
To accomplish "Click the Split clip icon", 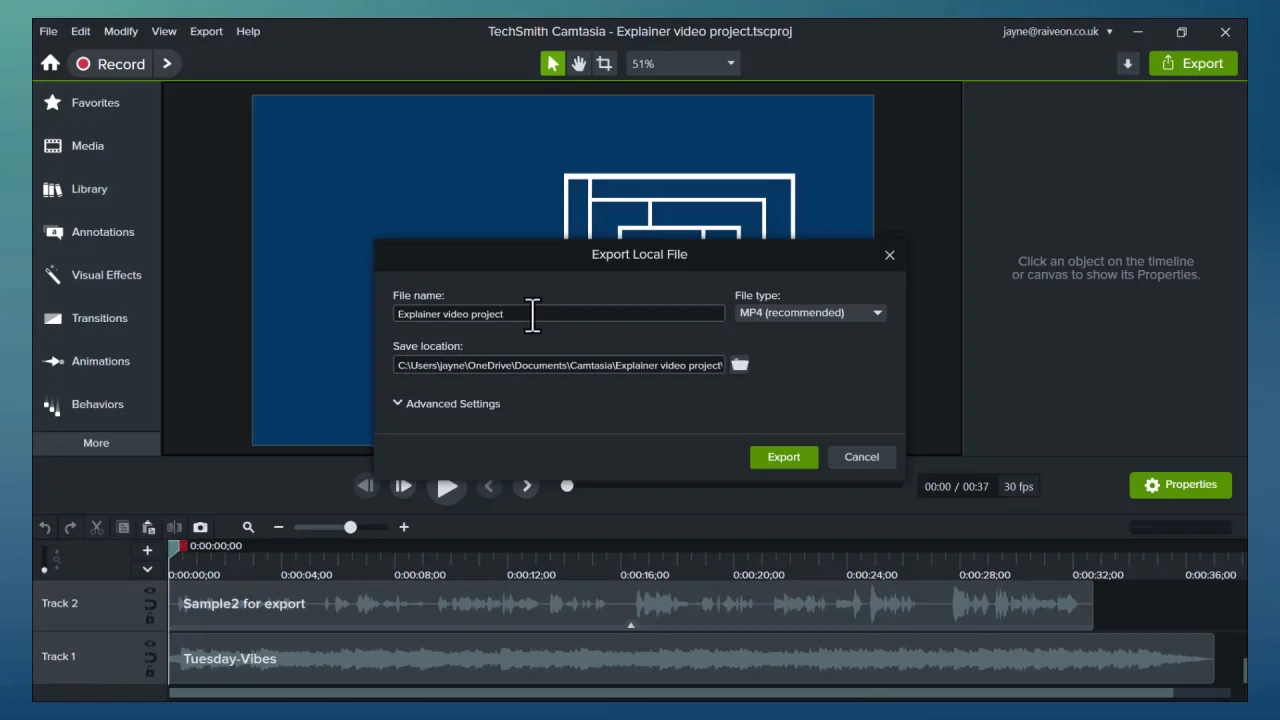I will [x=174, y=527].
